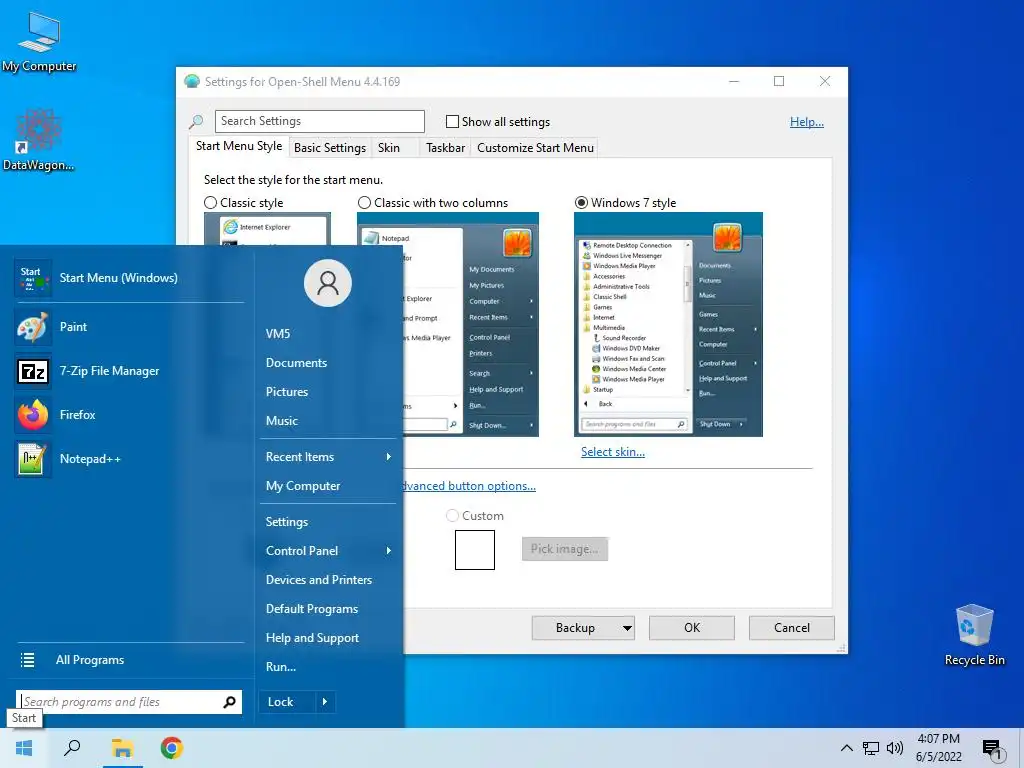This screenshot has width=1024, height=768.
Task: Click OK in Settings dialog
Action: [x=692, y=628]
